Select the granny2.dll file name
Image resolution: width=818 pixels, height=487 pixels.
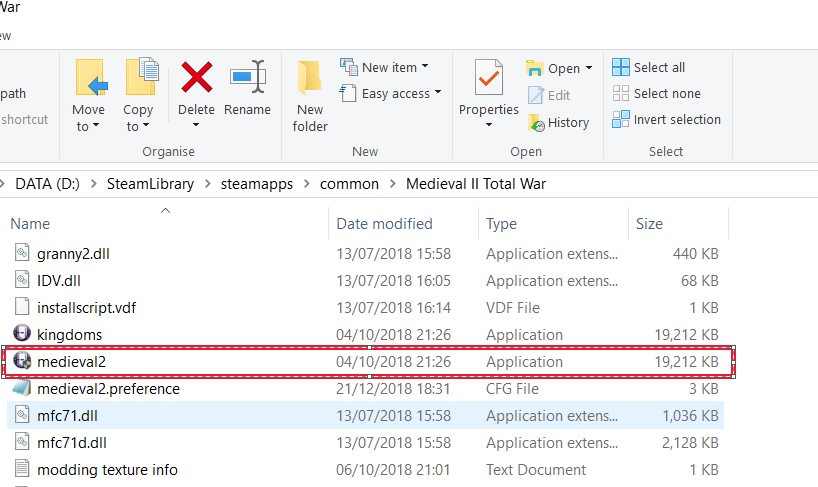click(x=74, y=254)
